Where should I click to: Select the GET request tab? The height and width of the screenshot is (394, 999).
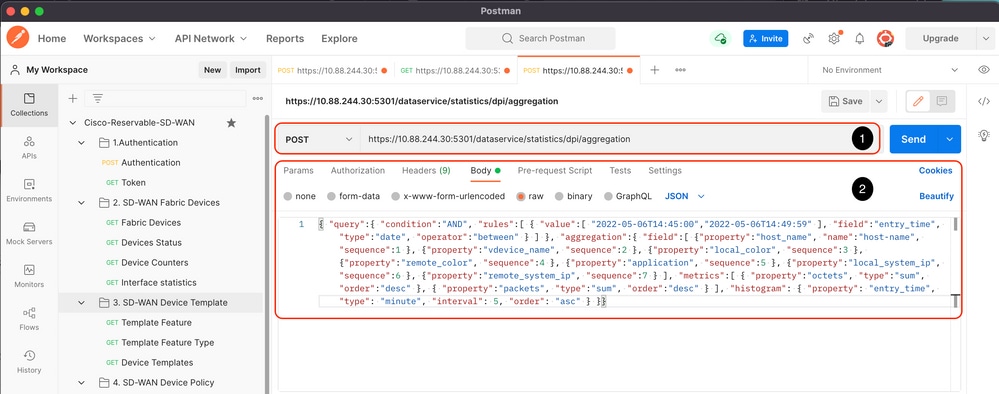point(455,71)
